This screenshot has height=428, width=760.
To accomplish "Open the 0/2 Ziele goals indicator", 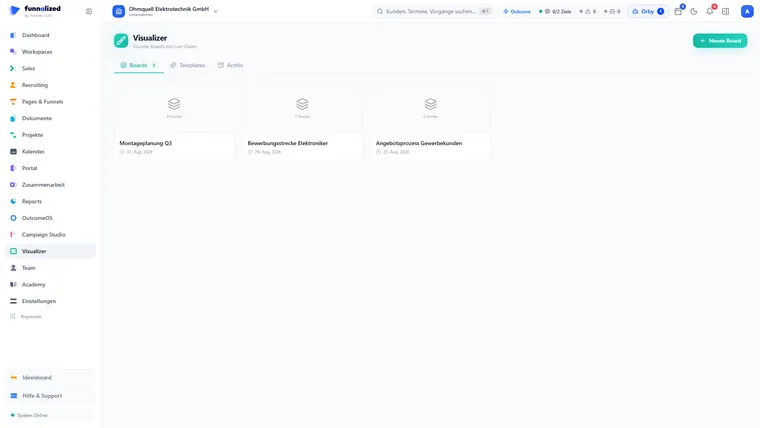I will pyautogui.click(x=555, y=11).
